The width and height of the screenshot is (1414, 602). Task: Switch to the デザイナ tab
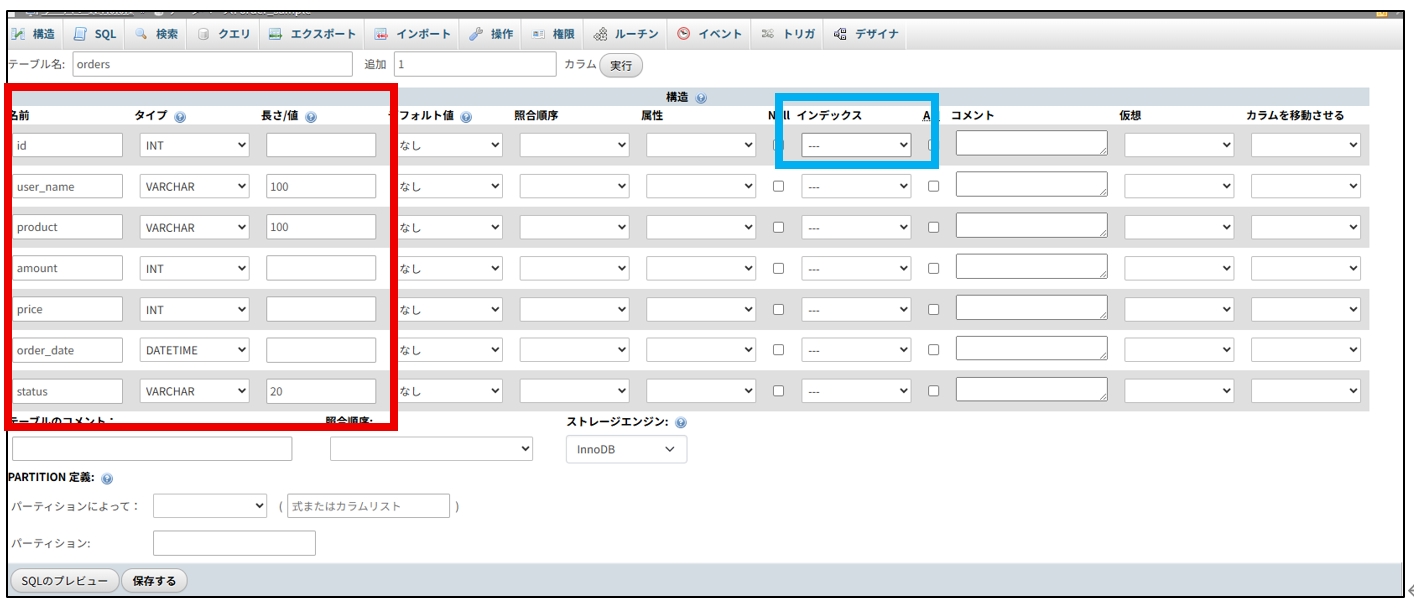click(867, 34)
